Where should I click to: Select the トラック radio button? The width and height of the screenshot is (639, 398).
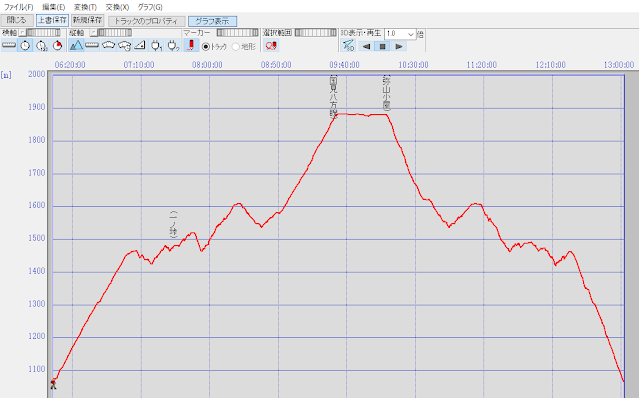[x=206, y=47]
